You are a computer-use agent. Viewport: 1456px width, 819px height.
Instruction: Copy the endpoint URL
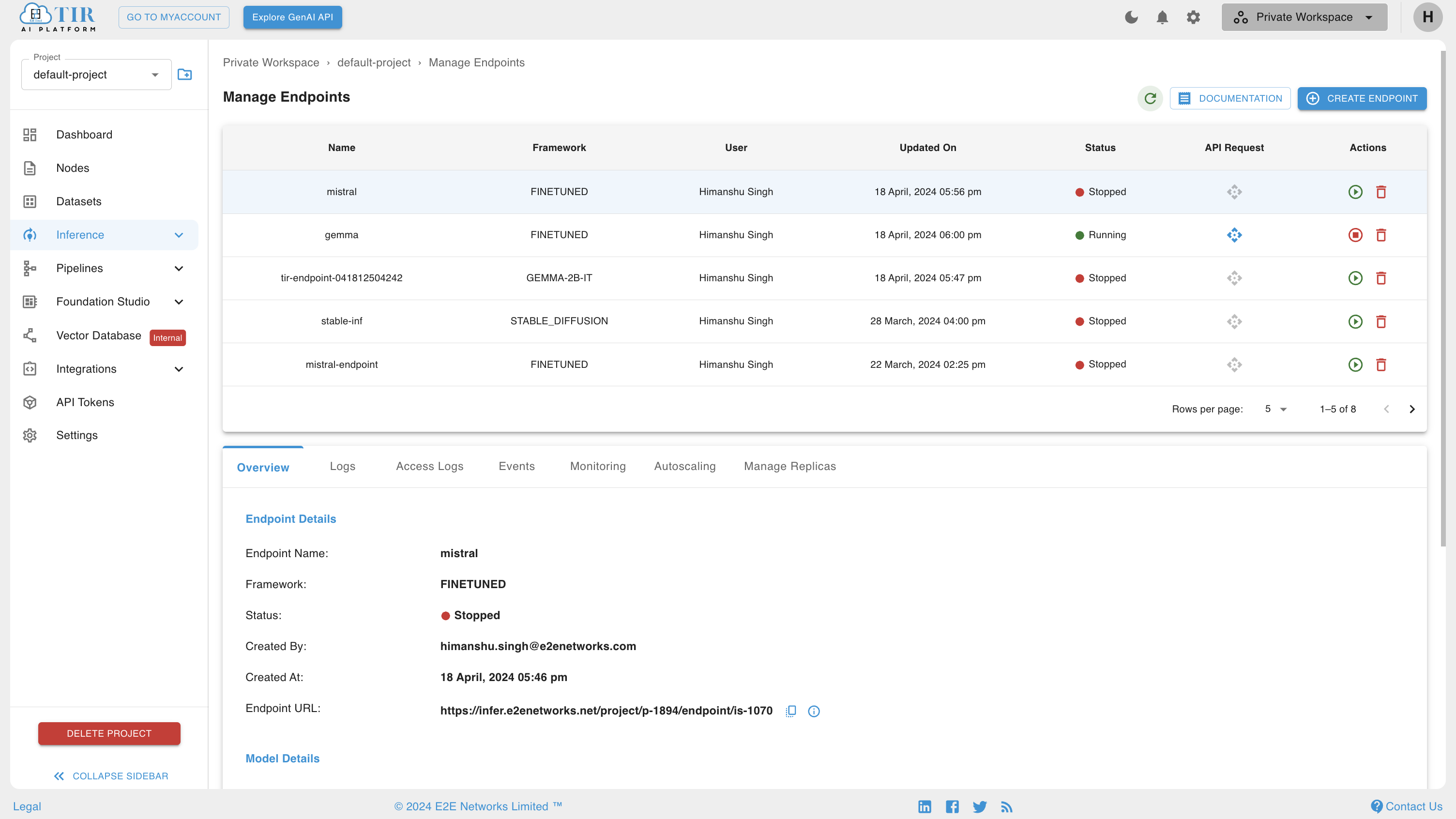pos(791,711)
